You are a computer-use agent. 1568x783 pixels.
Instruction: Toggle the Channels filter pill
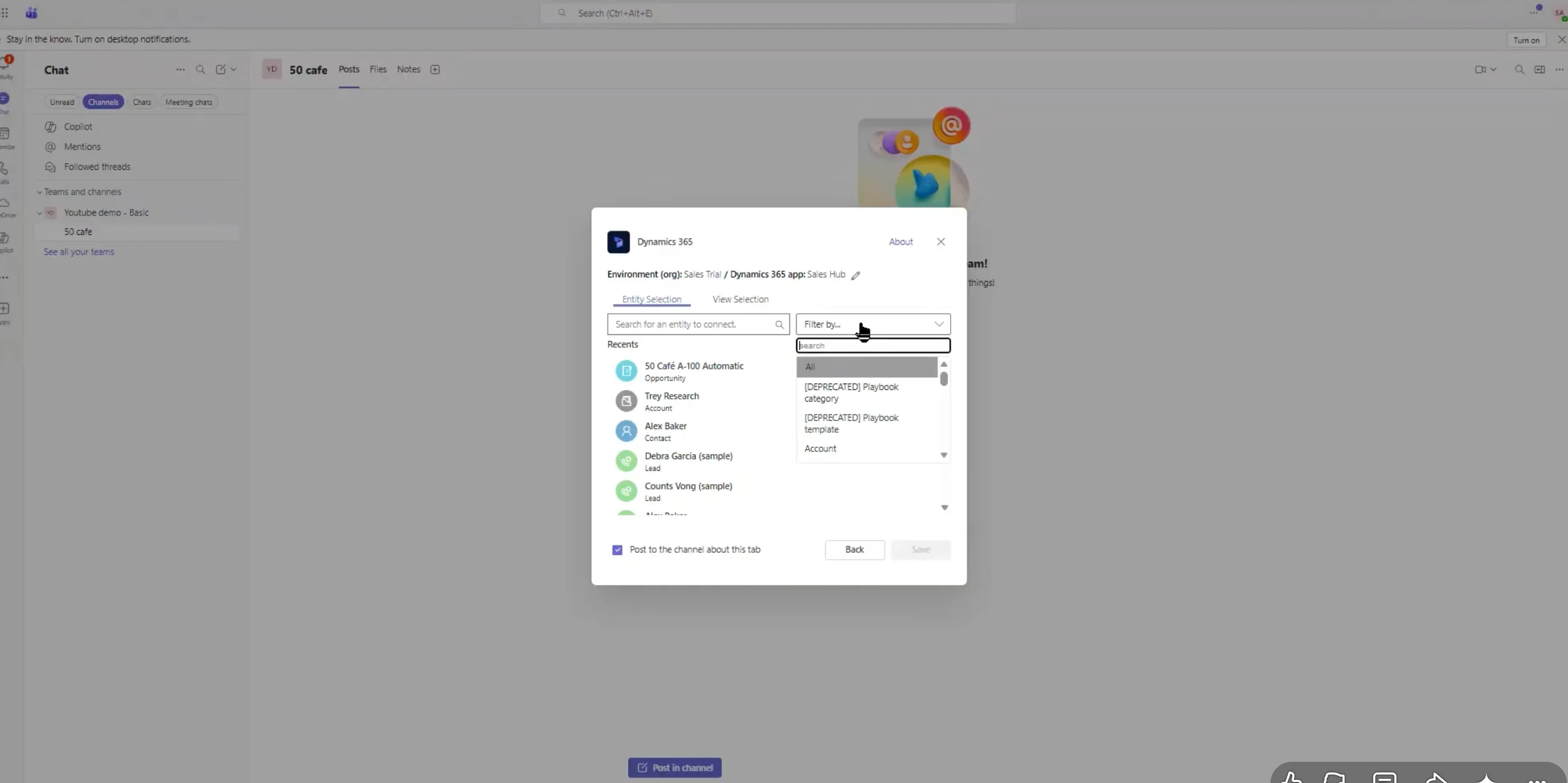click(x=103, y=102)
